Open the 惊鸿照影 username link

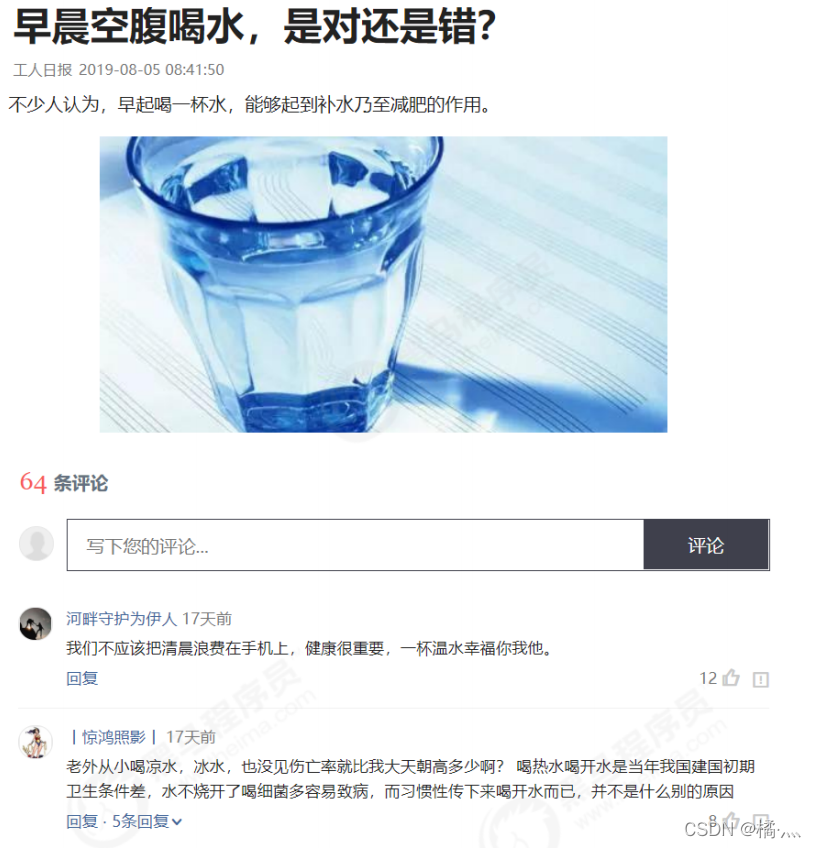tap(114, 737)
